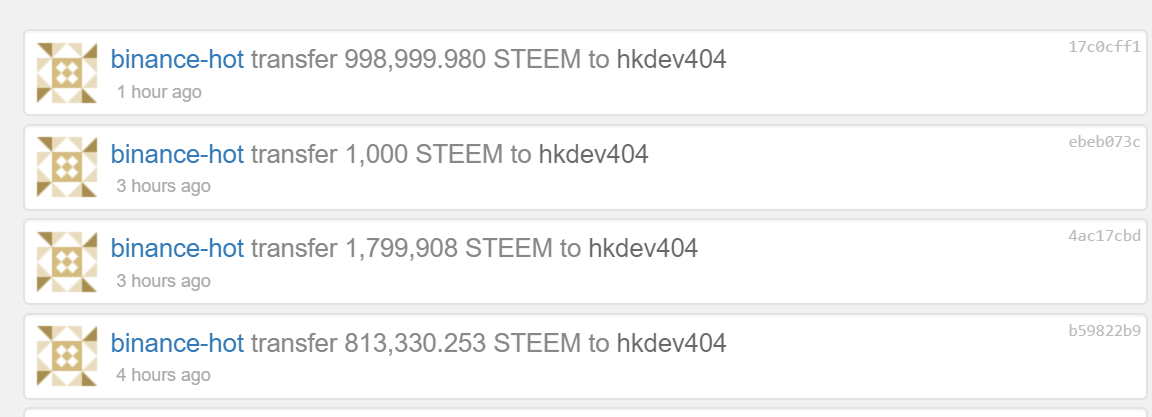Click avatar icon of the 813,330.253 STEEM transfer

click(67, 356)
